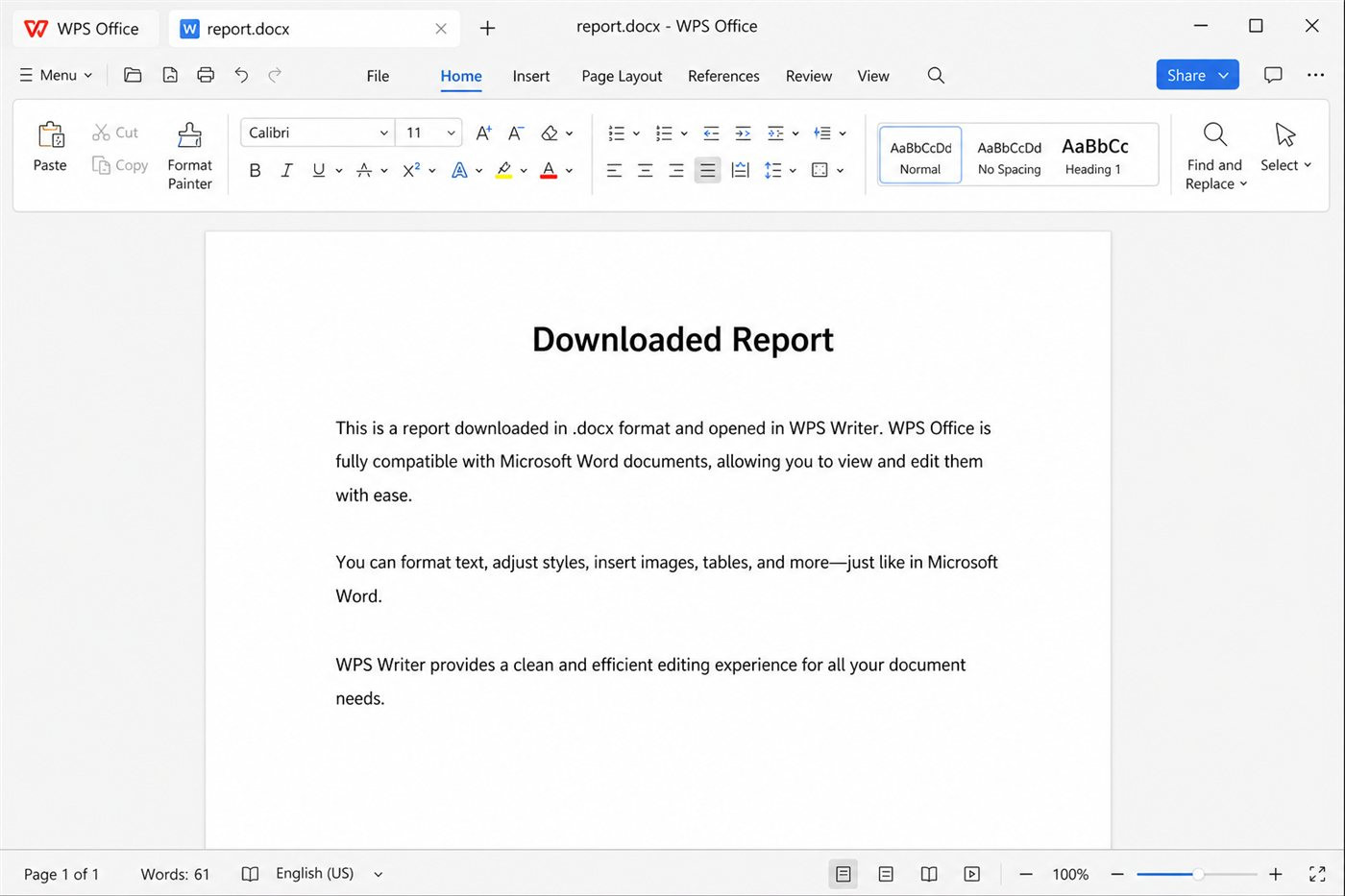This screenshot has width=1345, height=896.
Task: Apply the red font color A
Action: 549,170
